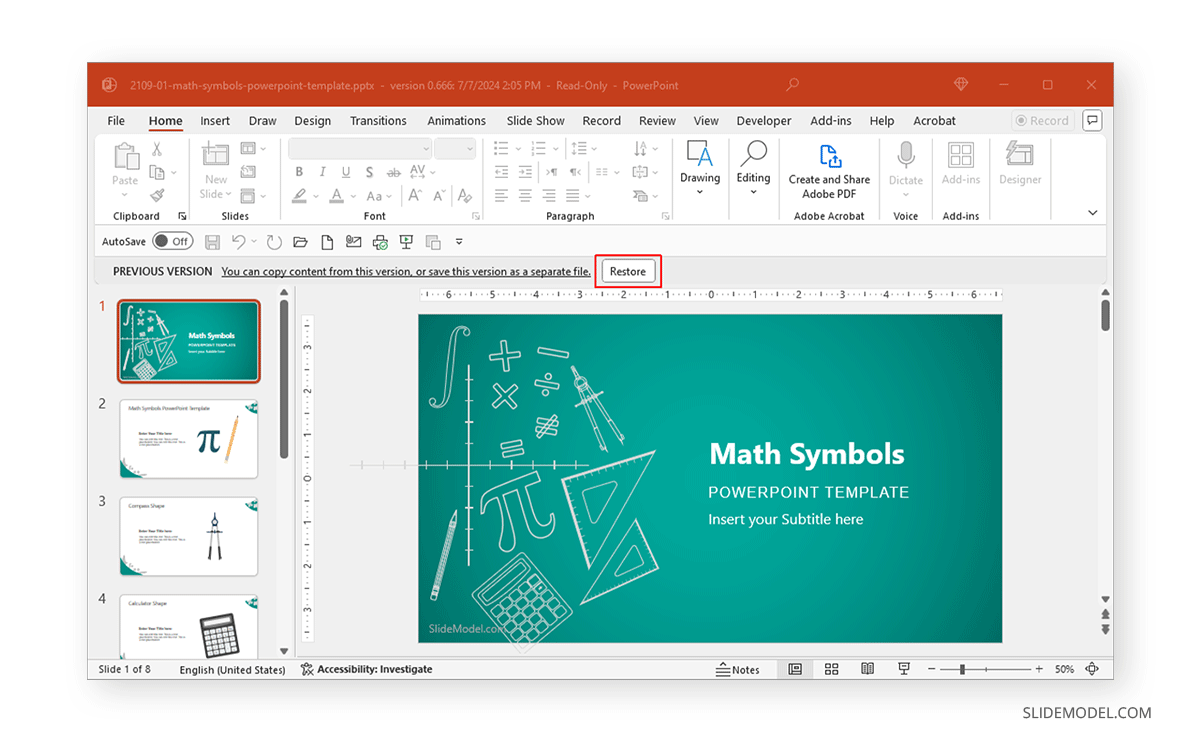Switch to the Transitions tab

[x=378, y=121]
